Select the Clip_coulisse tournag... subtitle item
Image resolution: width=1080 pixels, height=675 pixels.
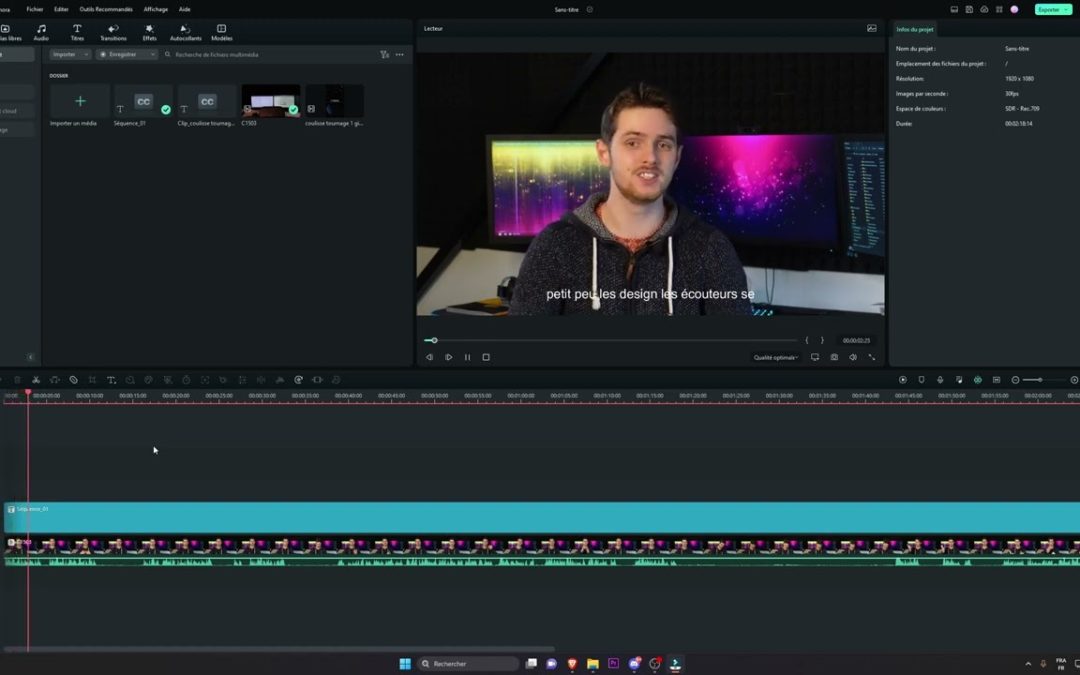pos(207,101)
